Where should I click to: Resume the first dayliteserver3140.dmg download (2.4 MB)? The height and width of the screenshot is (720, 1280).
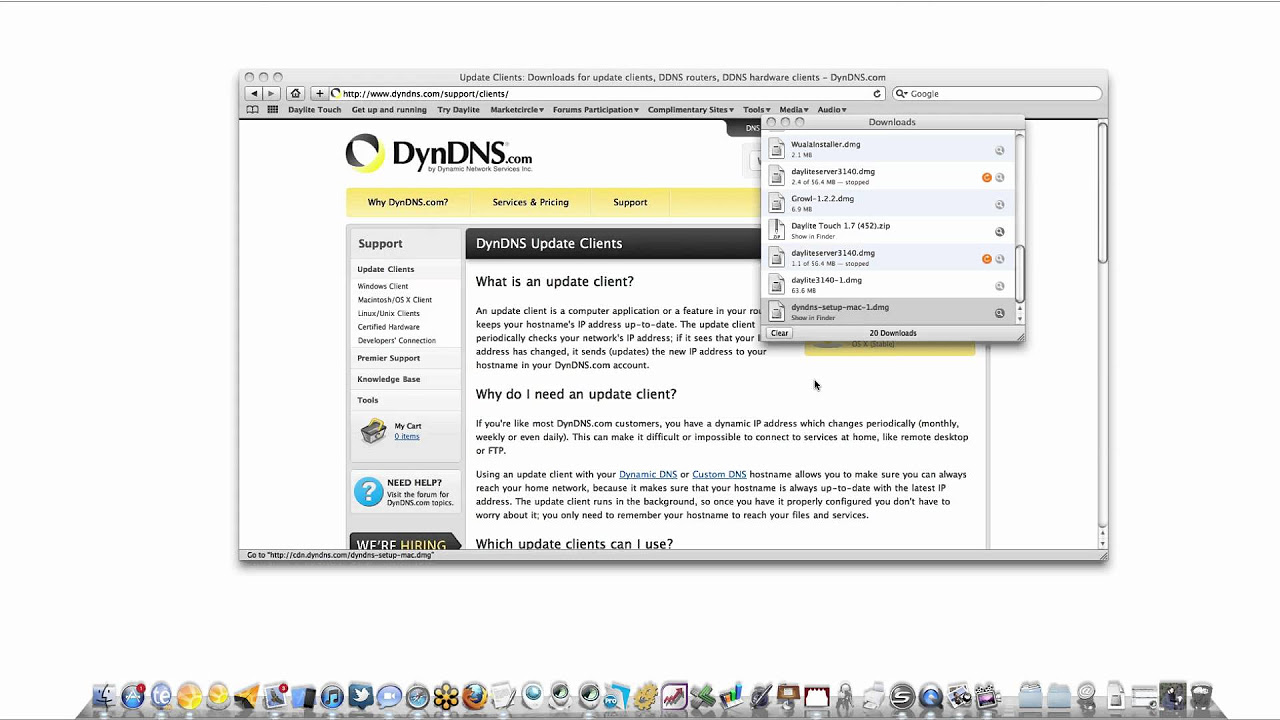point(986,177)
